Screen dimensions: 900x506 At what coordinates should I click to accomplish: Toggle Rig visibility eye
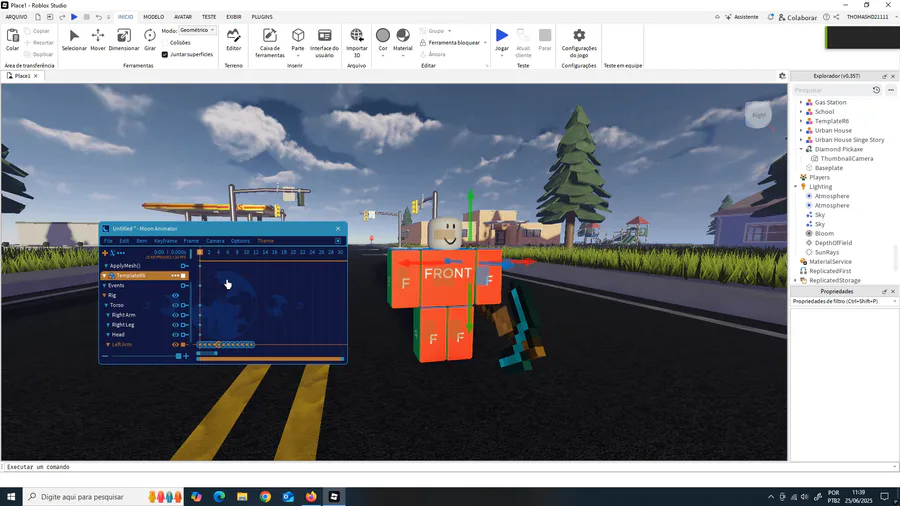point(176,295)
